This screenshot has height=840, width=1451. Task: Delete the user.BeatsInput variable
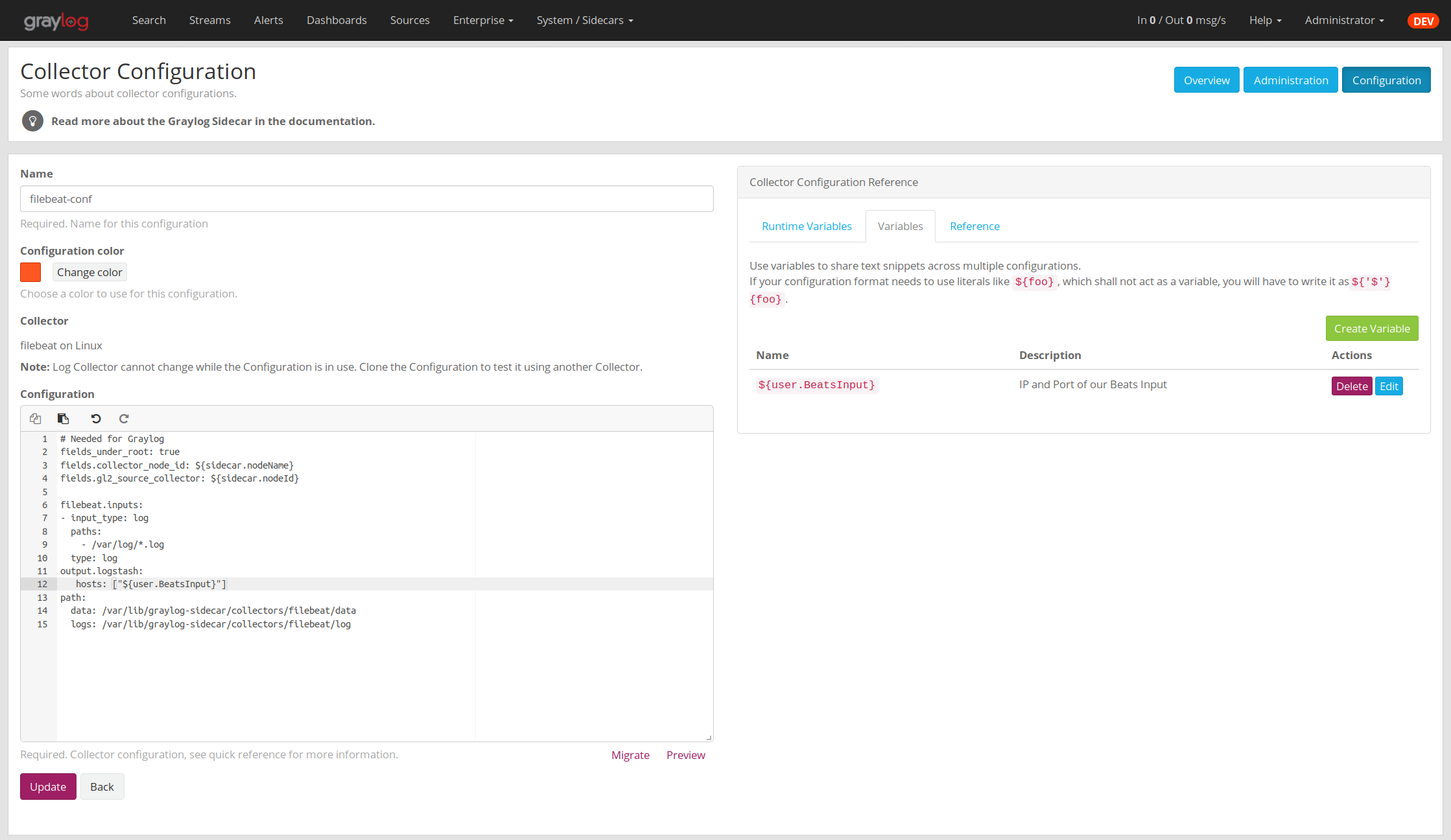point(1351,386)
